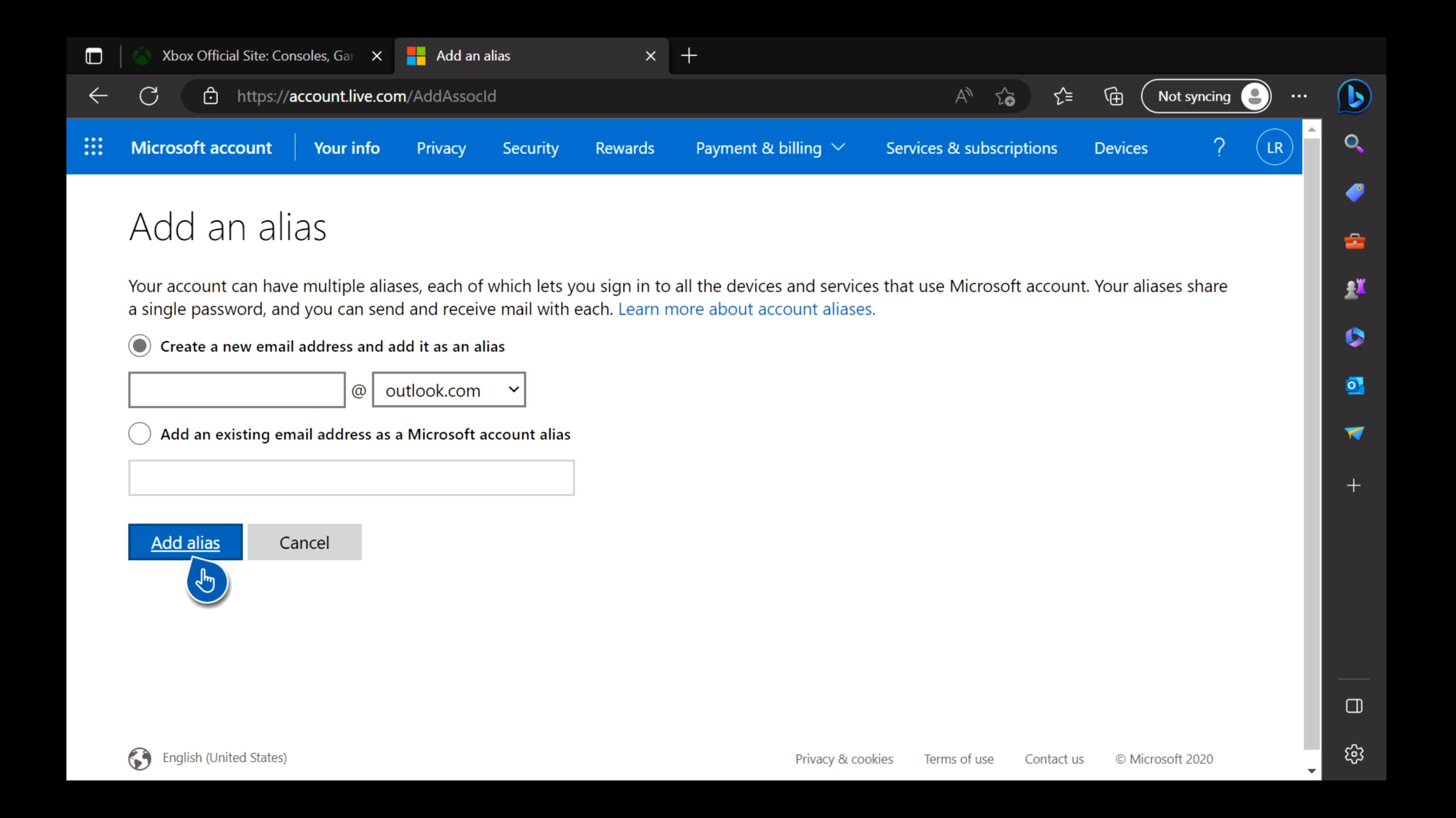Add this page to favorites star
This screenshot has height=818, width=1456.
click(1005, 97)
